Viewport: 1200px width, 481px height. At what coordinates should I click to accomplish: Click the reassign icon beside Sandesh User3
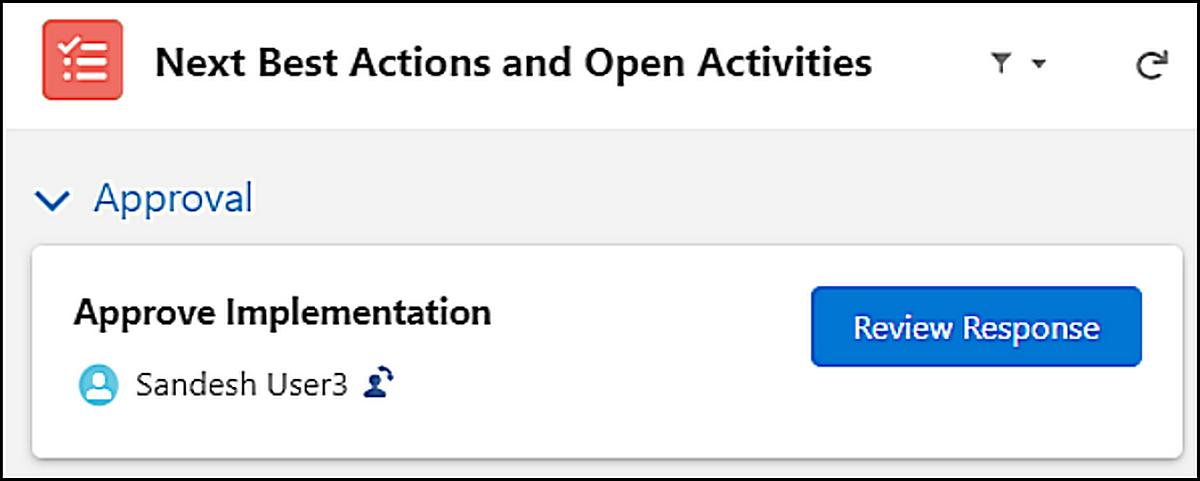click(378, 384)
